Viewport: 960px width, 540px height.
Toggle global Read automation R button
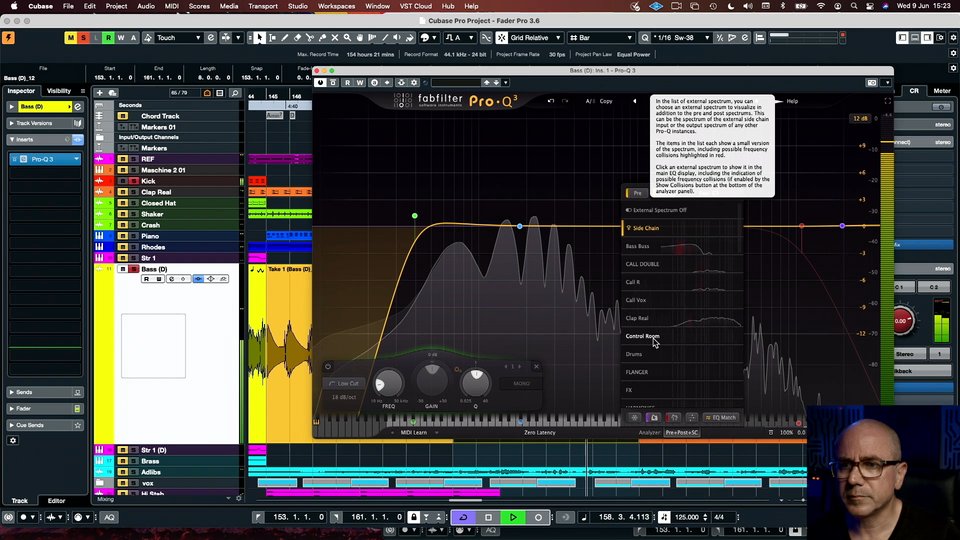coord(108,38)
